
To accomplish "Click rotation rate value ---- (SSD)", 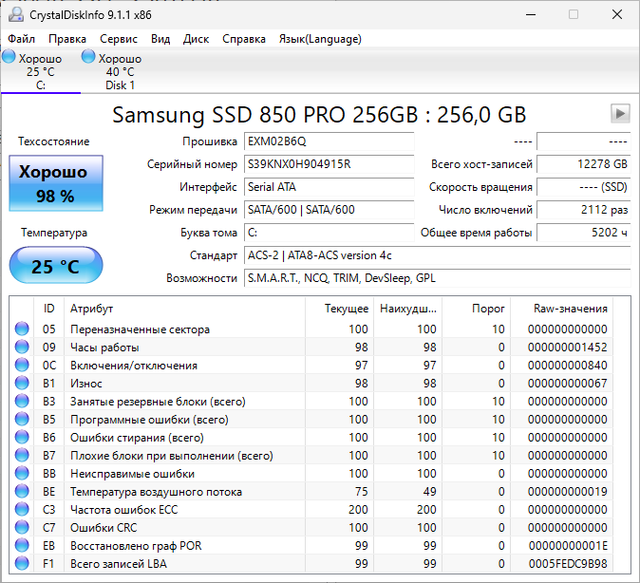I will coord(584,187).
